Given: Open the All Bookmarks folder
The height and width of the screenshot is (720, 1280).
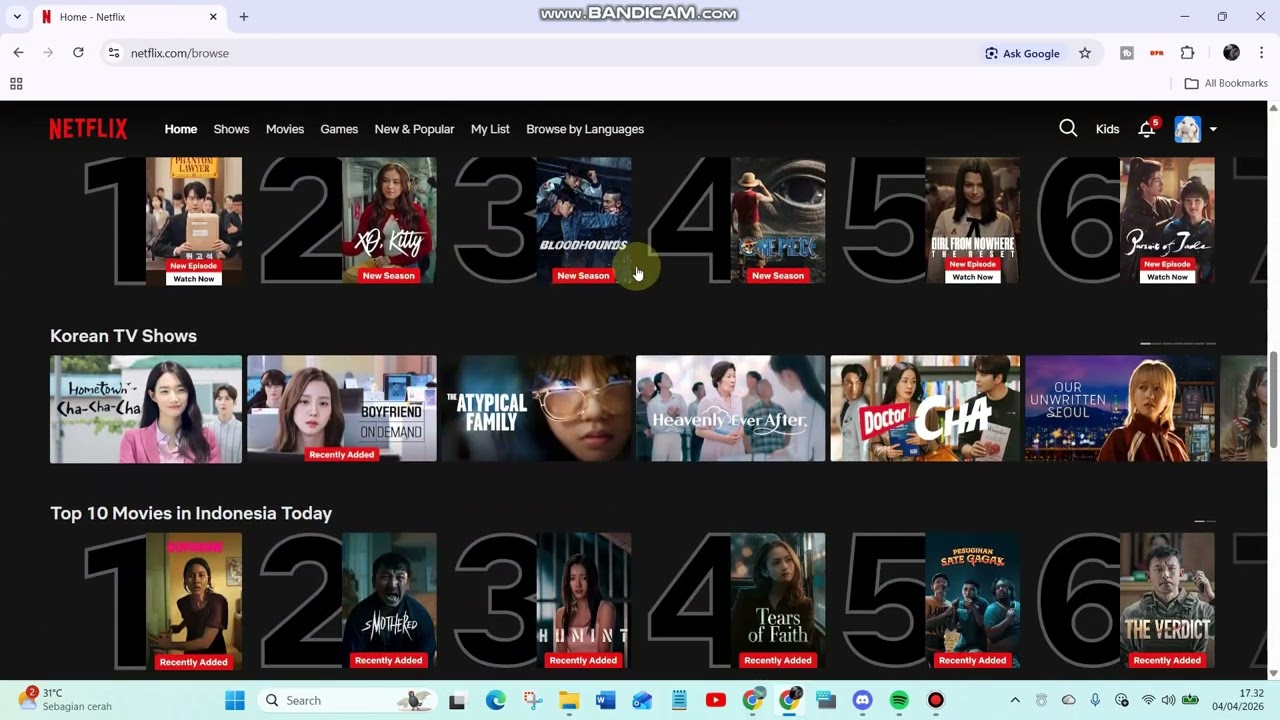Looking at the screenshot, I should click(1226, 84).
